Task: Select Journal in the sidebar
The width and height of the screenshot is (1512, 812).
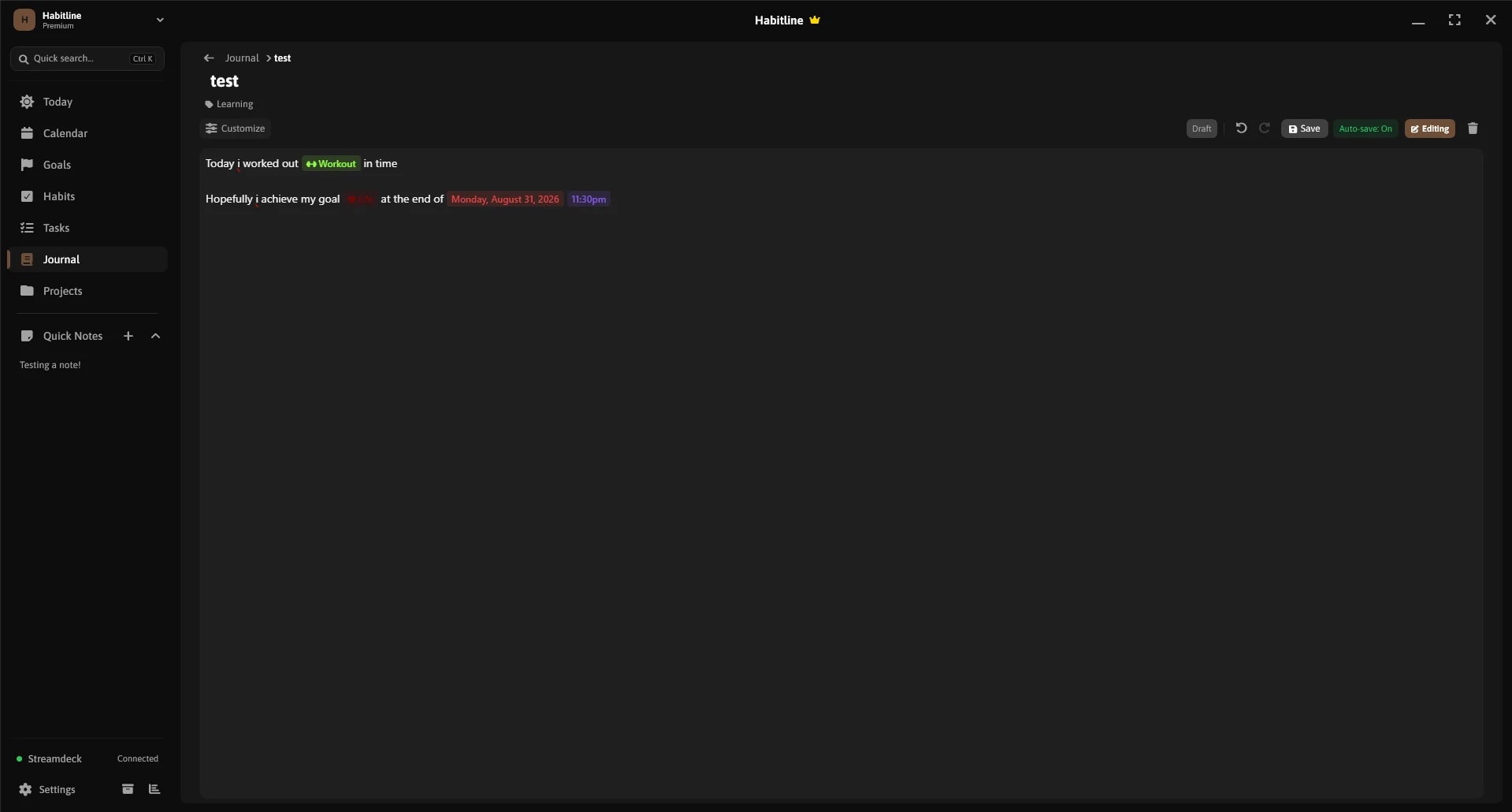Action: pyautogui.click(x=87, y=259)
